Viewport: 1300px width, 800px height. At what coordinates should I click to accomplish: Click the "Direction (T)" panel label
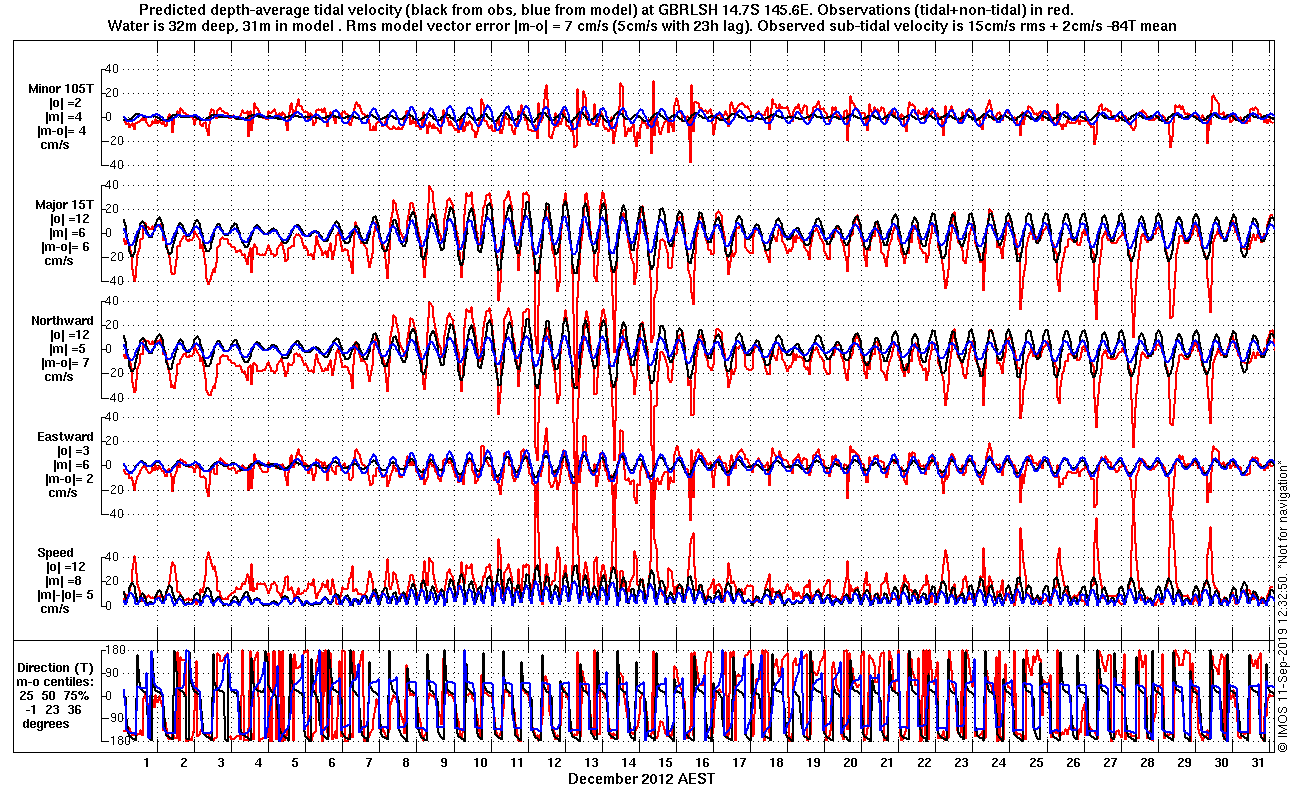[x=57, y=667]
